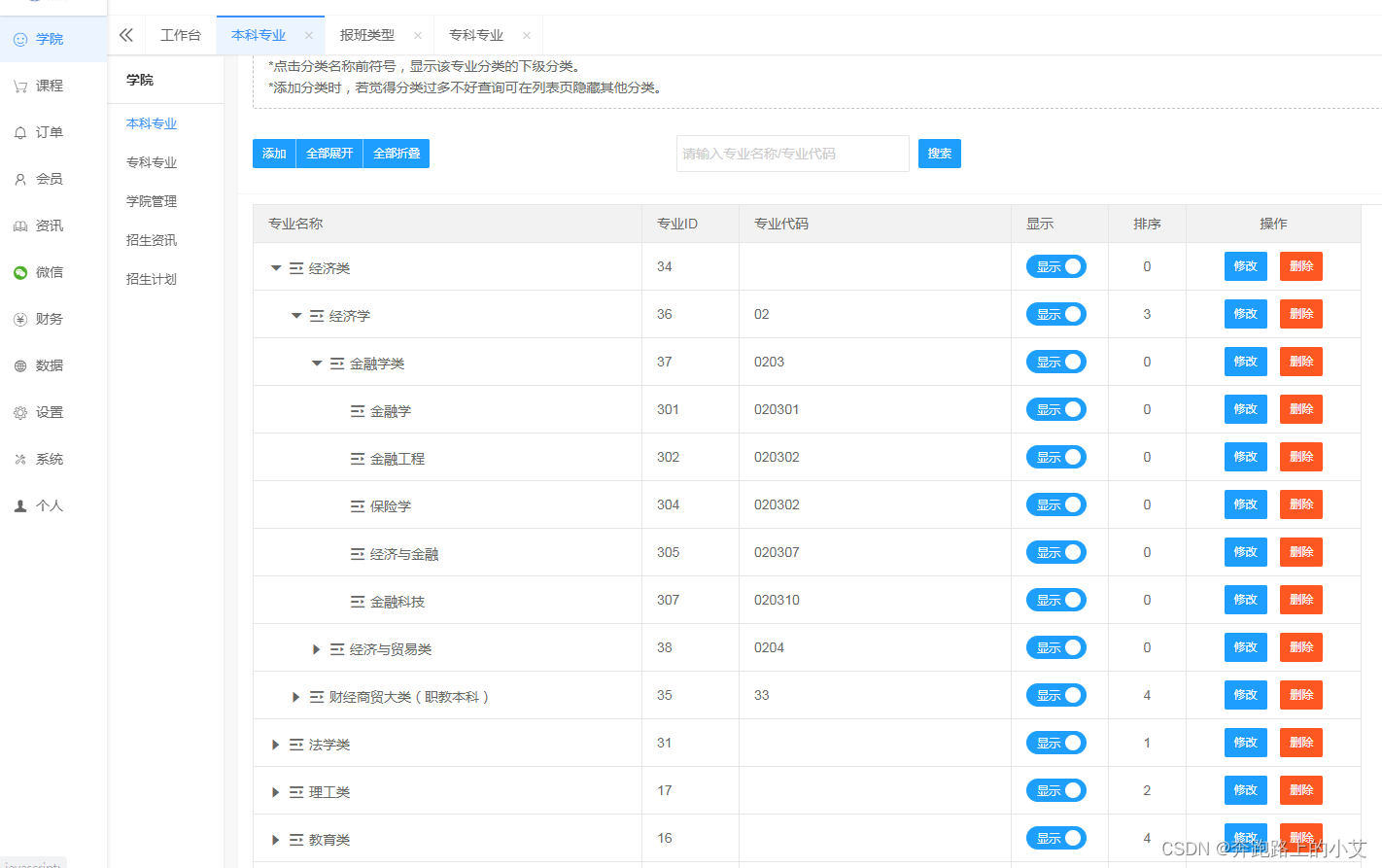The image size is (1382, 868).
Task: Focus the 专业名称/专业代码 search field
Action: [x=793, y=154]
